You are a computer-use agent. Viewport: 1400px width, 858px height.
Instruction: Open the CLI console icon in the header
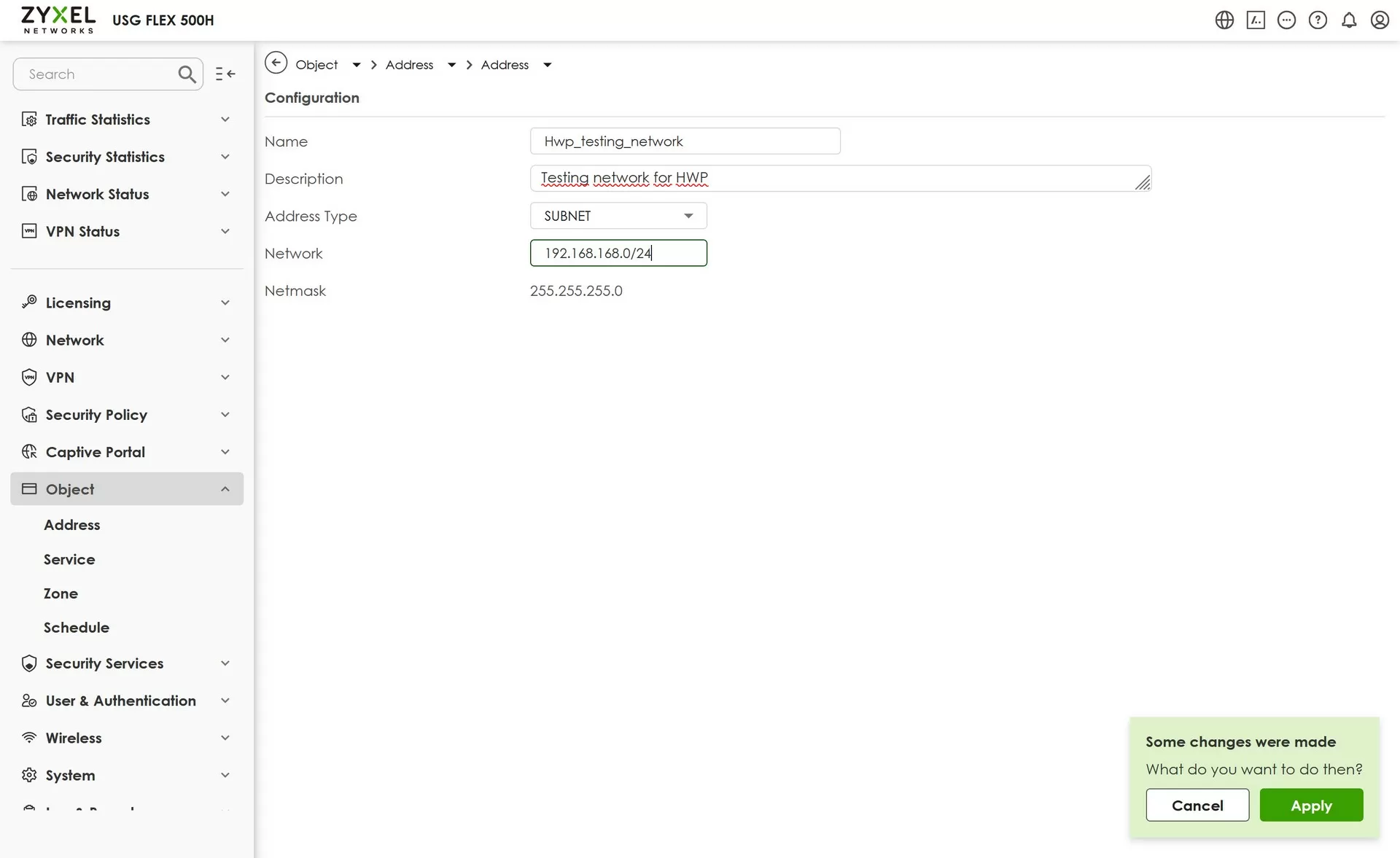tap(1256, 20)
